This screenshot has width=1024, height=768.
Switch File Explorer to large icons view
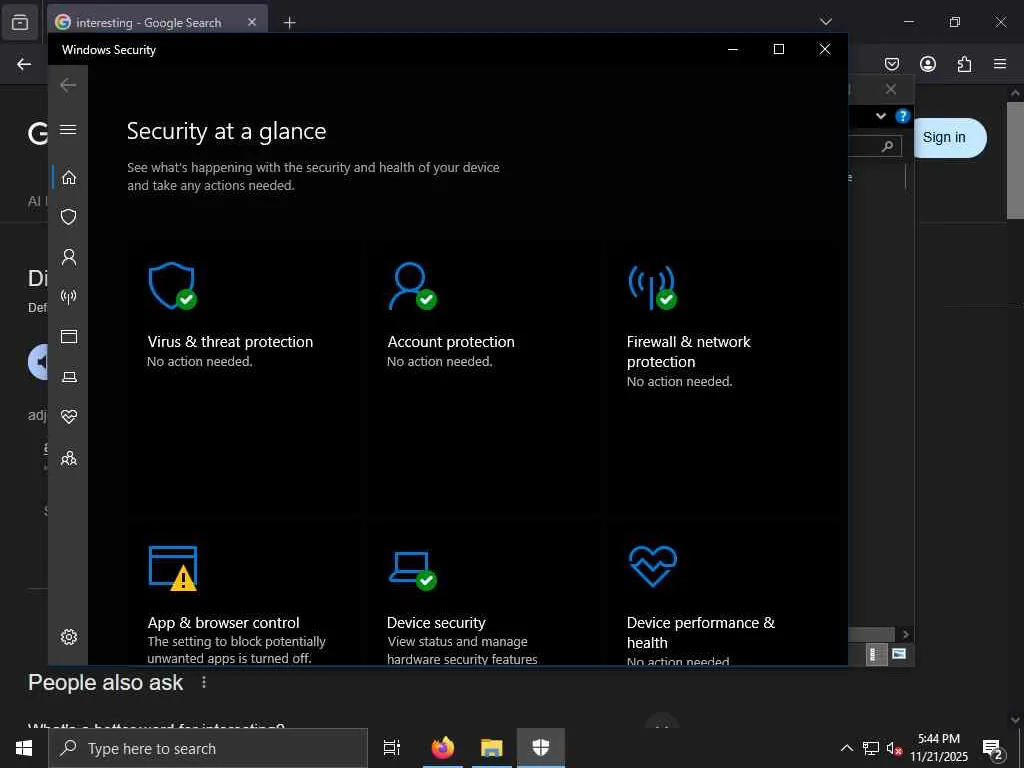coord(899,654)
